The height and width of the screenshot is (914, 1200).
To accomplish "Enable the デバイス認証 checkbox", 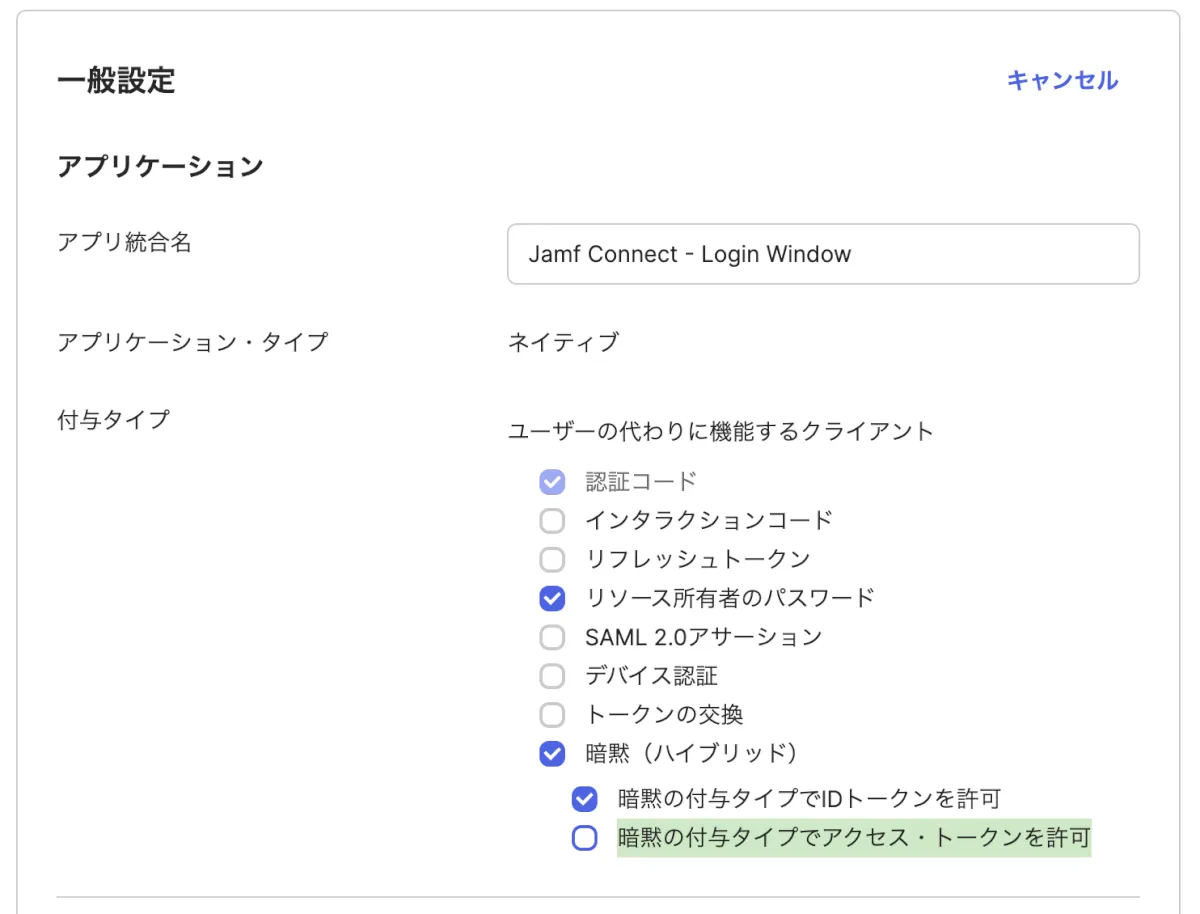I will [x=552, y=676].
